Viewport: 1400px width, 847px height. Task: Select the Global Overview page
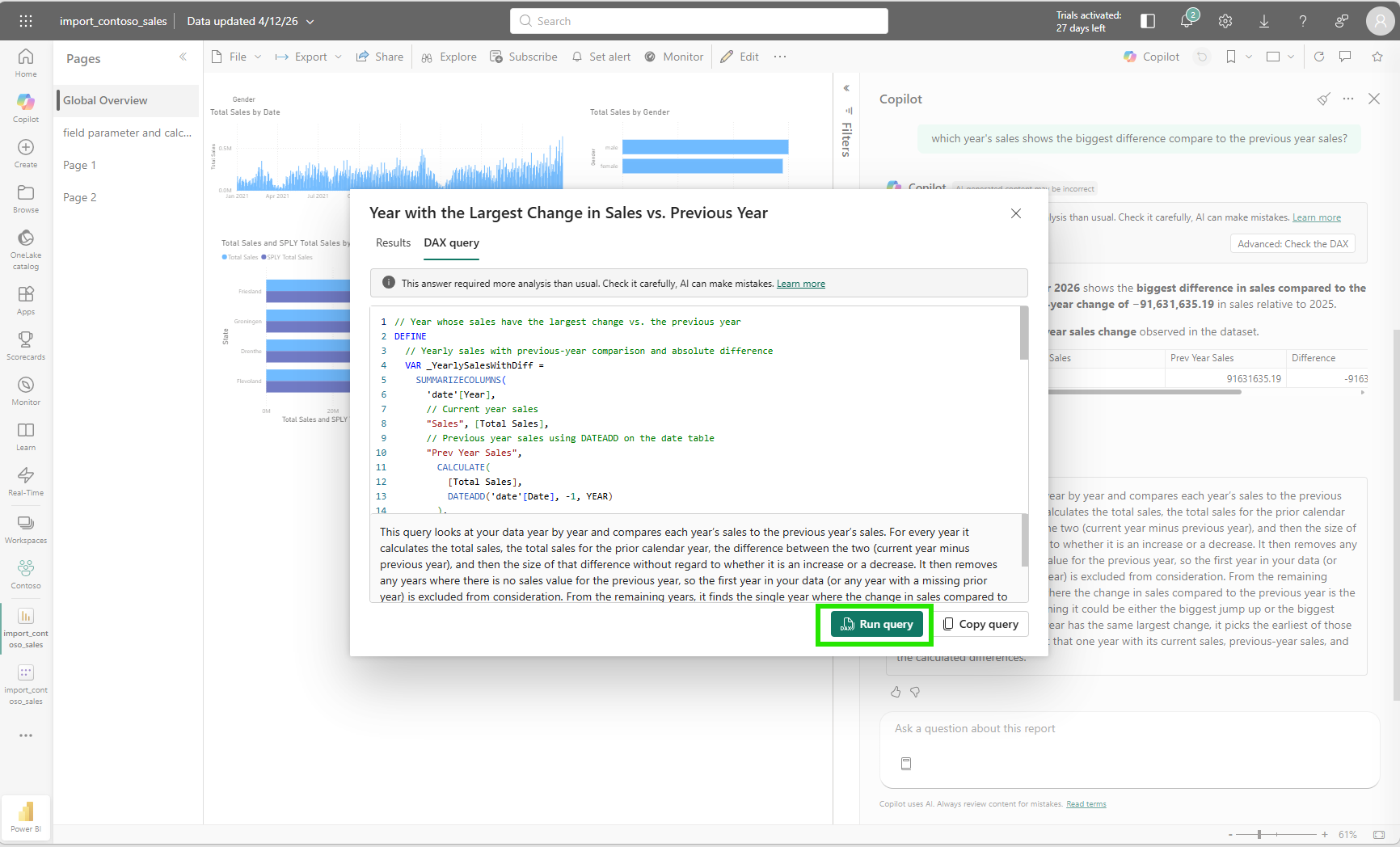[127, 100]
